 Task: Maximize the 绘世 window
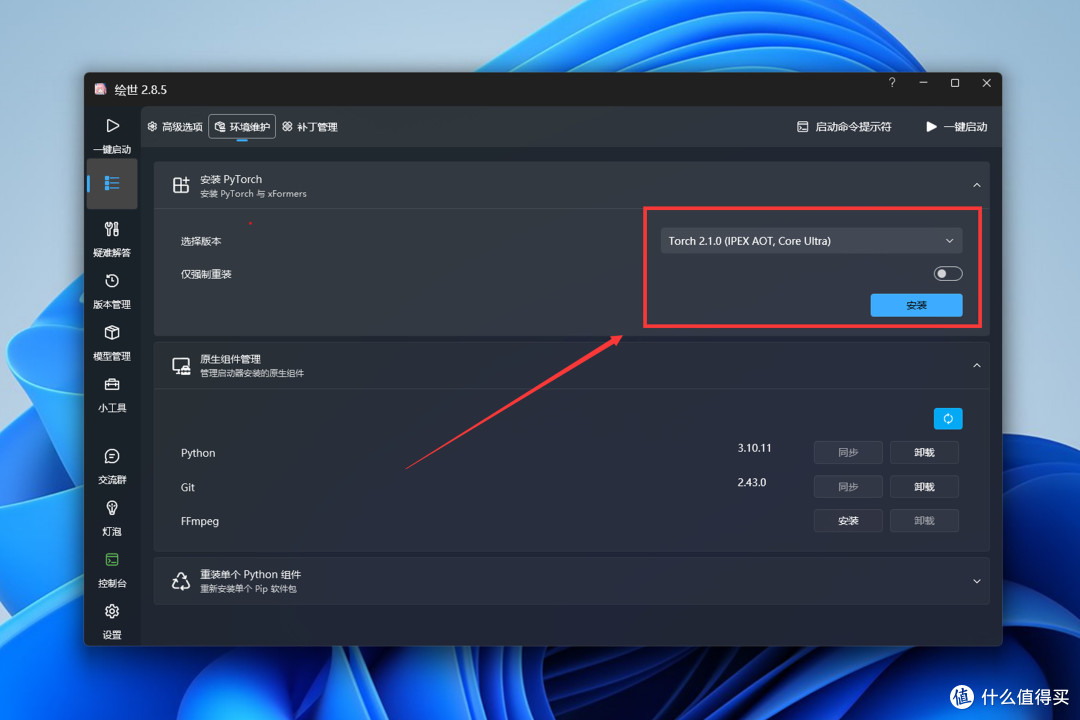tap(955, 83)
